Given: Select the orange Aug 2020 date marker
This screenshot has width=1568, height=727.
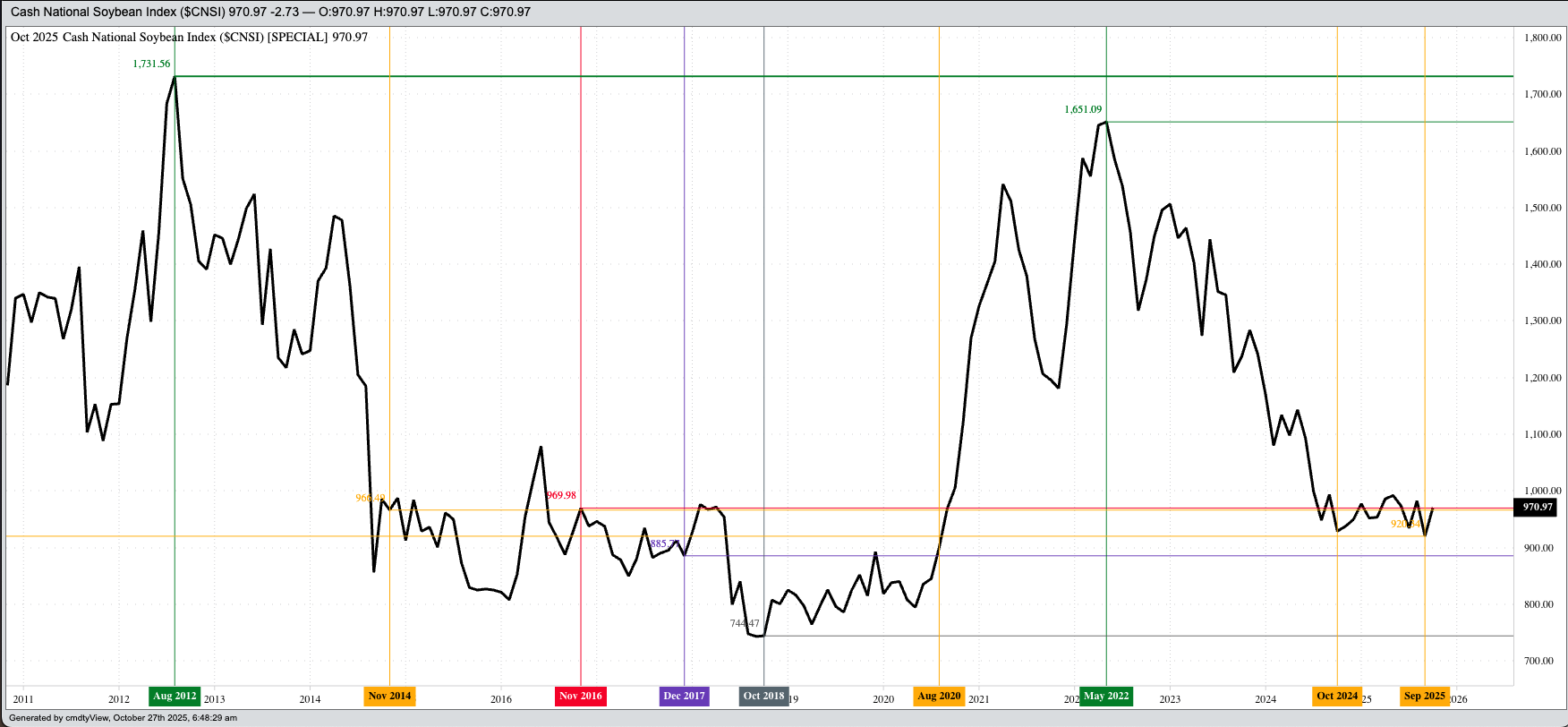Looking at the screenshot, I should point(939,696).
